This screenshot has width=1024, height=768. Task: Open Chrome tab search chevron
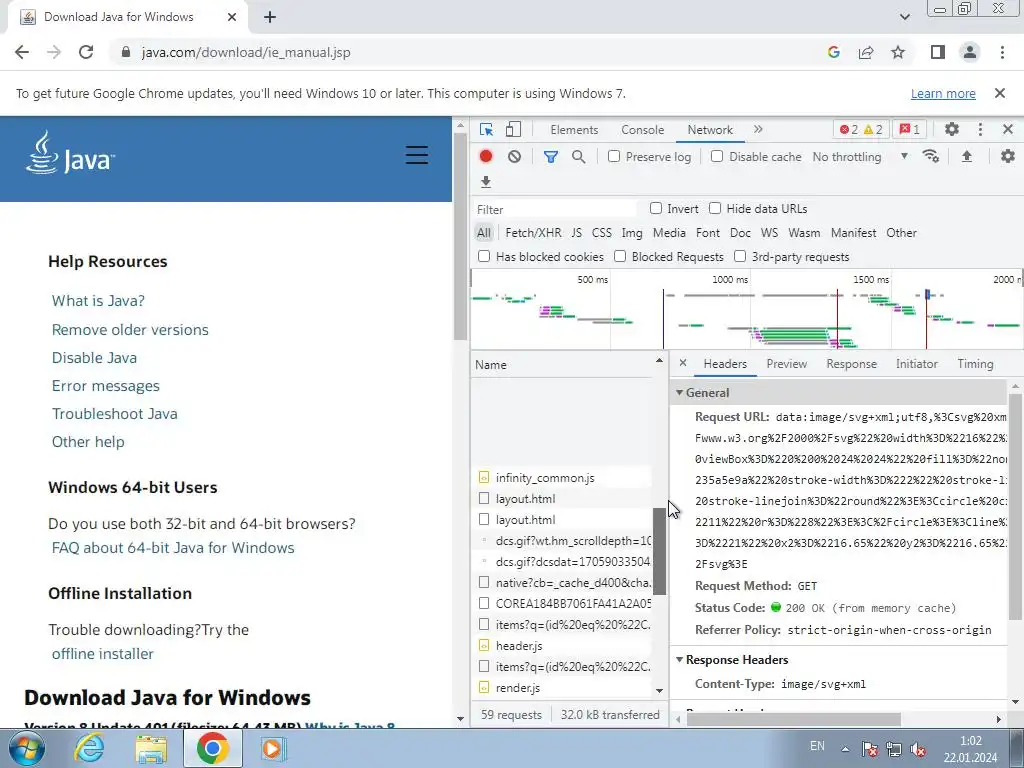pos(904,17)
